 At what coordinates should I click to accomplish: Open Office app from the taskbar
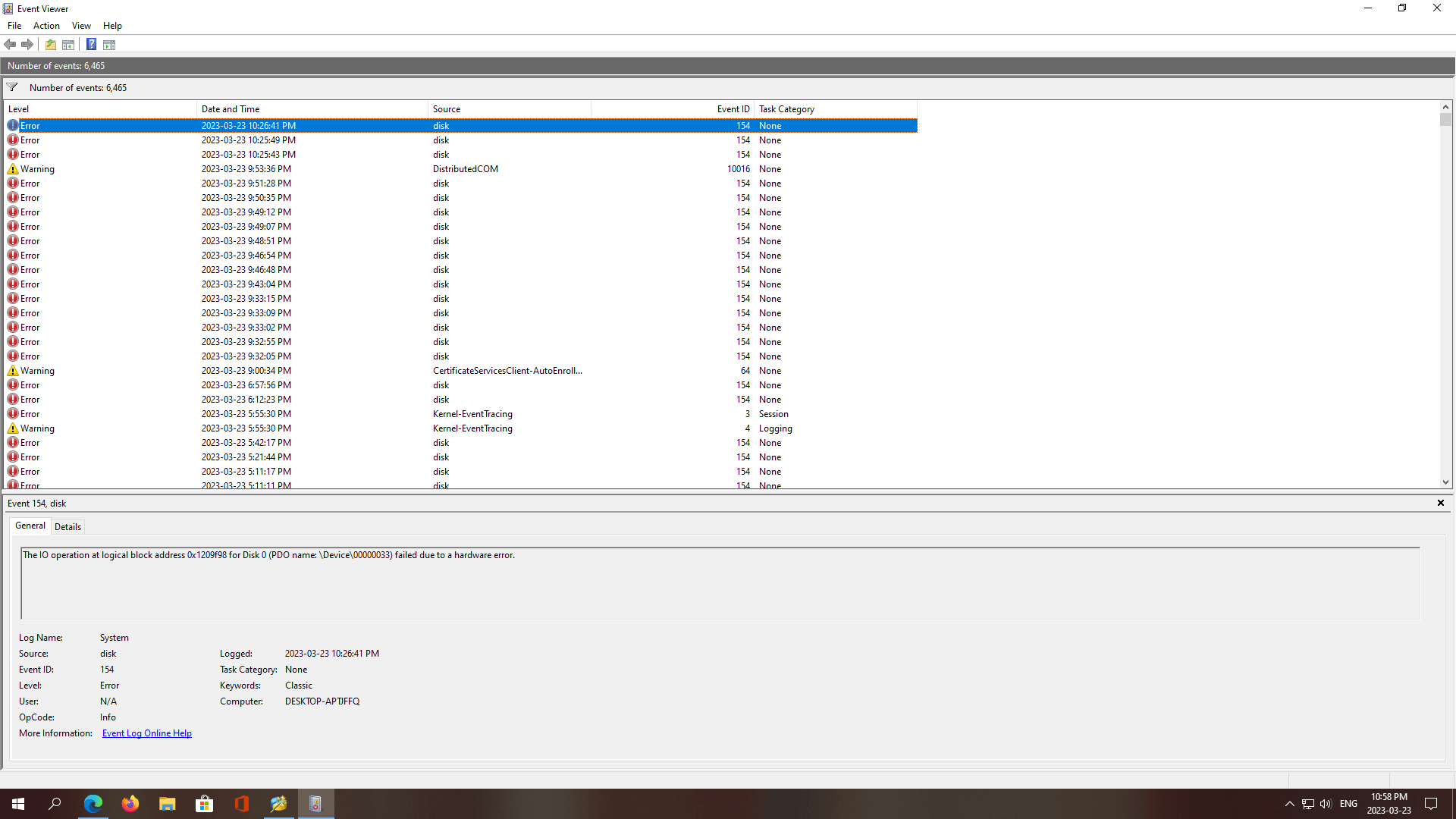point(242,804)
